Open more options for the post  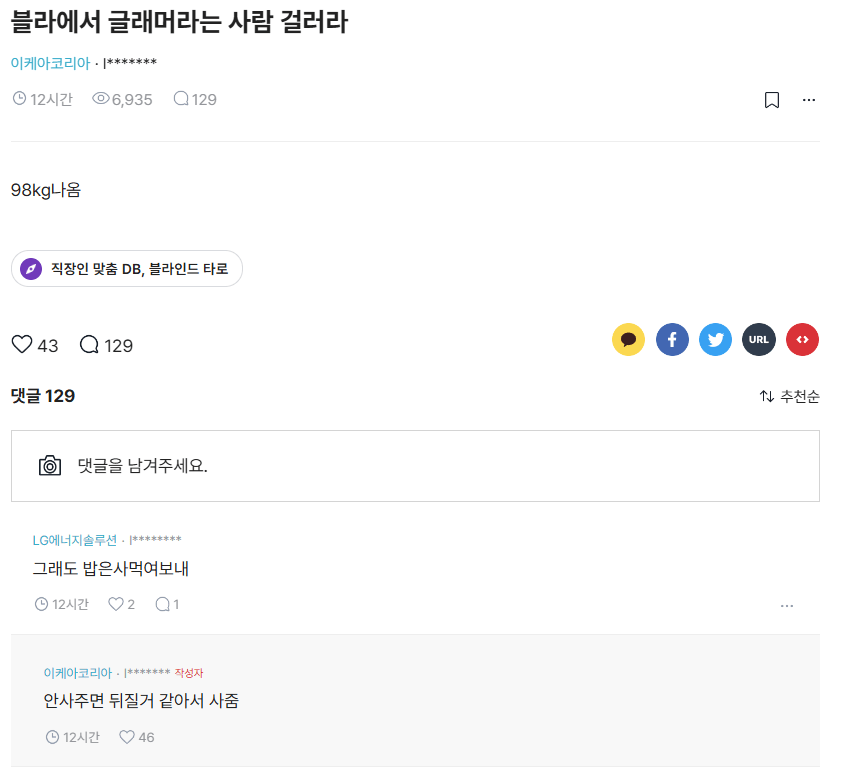click(x=809, y=99)
